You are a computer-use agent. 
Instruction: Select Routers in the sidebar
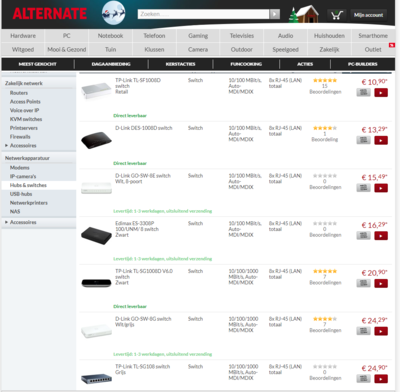coord(19,93)
